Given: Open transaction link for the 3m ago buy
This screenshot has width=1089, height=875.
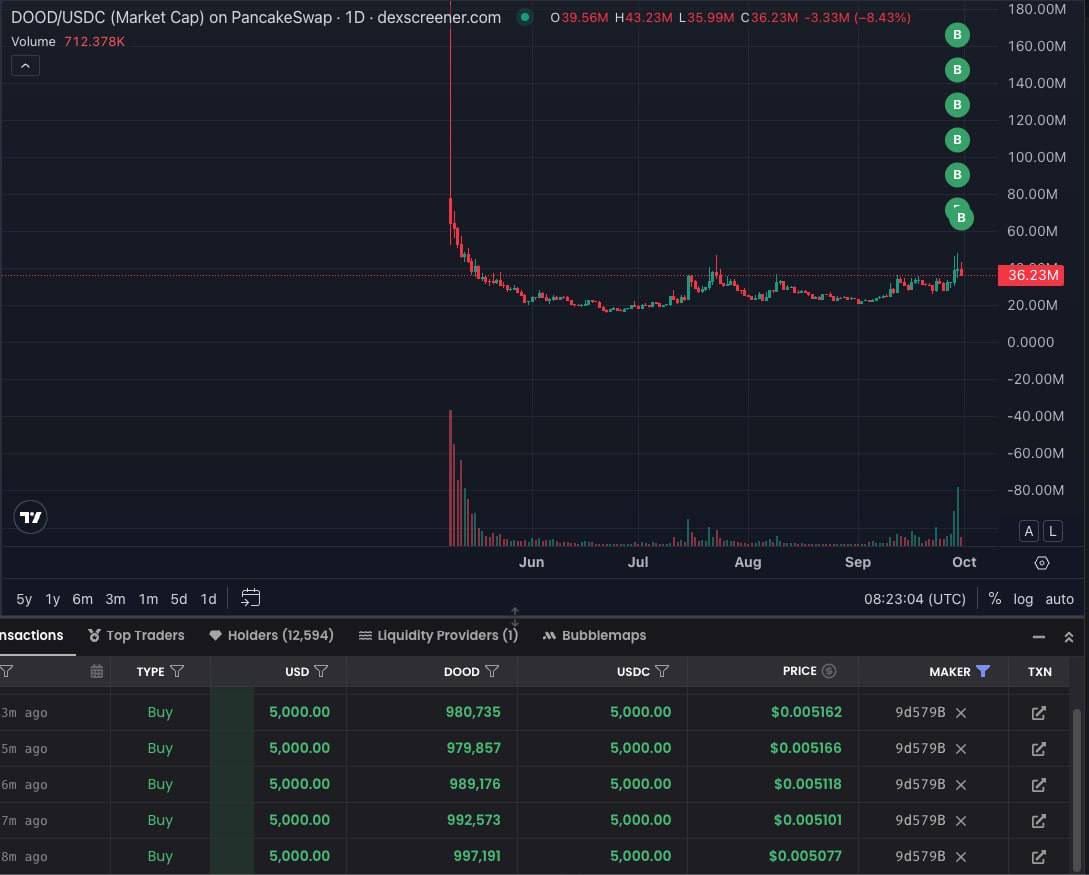Looking at the screenshot, I should click(1038, 712).
